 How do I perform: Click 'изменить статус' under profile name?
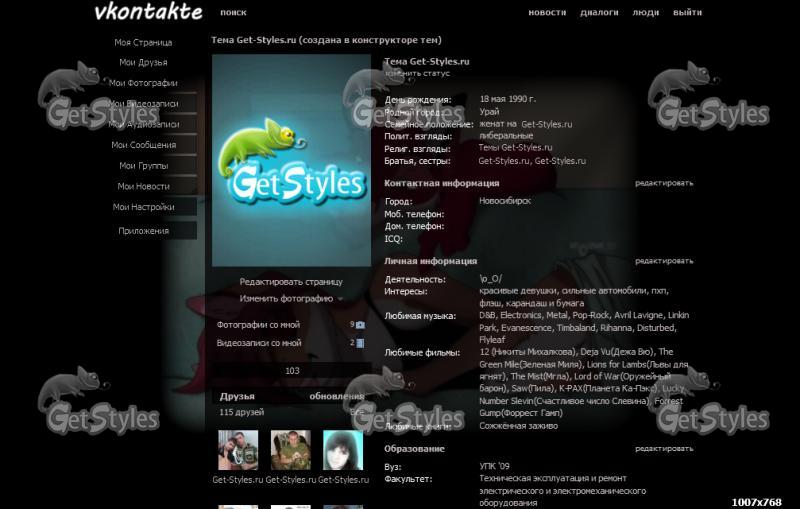(x=417, y=73)
